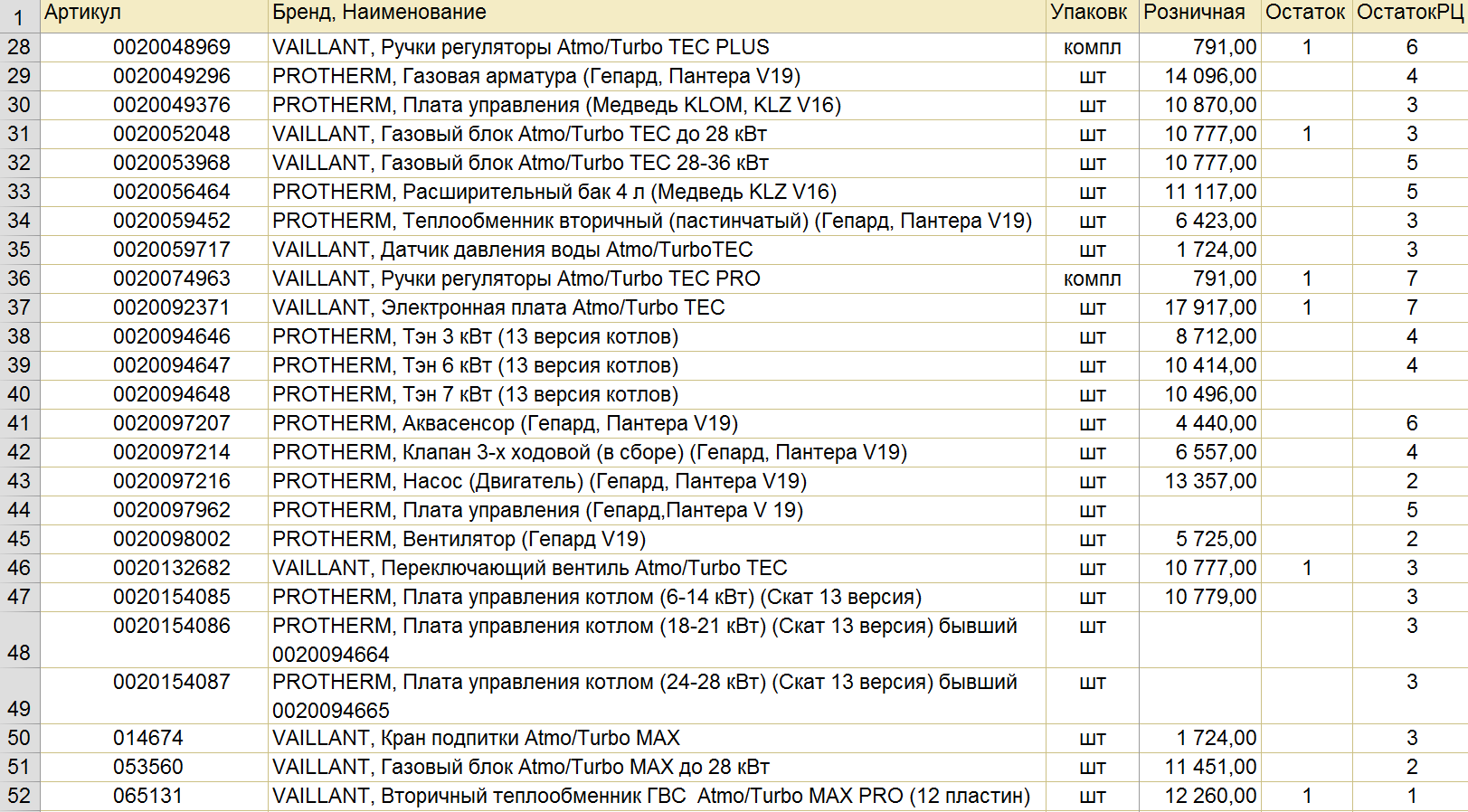1468x812 pixels.
Task: Select article cell 0020052048
Action: [x=154, y=134]
